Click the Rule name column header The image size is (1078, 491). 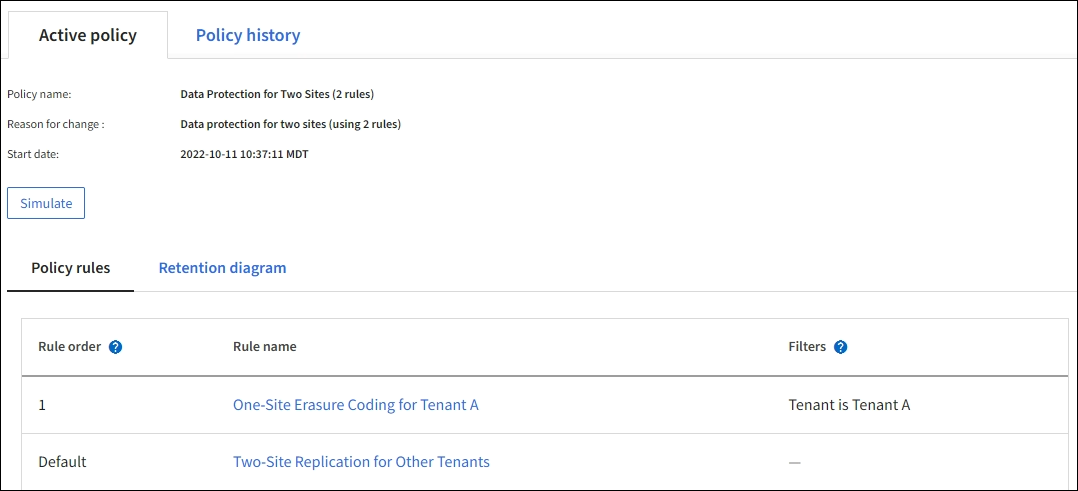[265, 347]
